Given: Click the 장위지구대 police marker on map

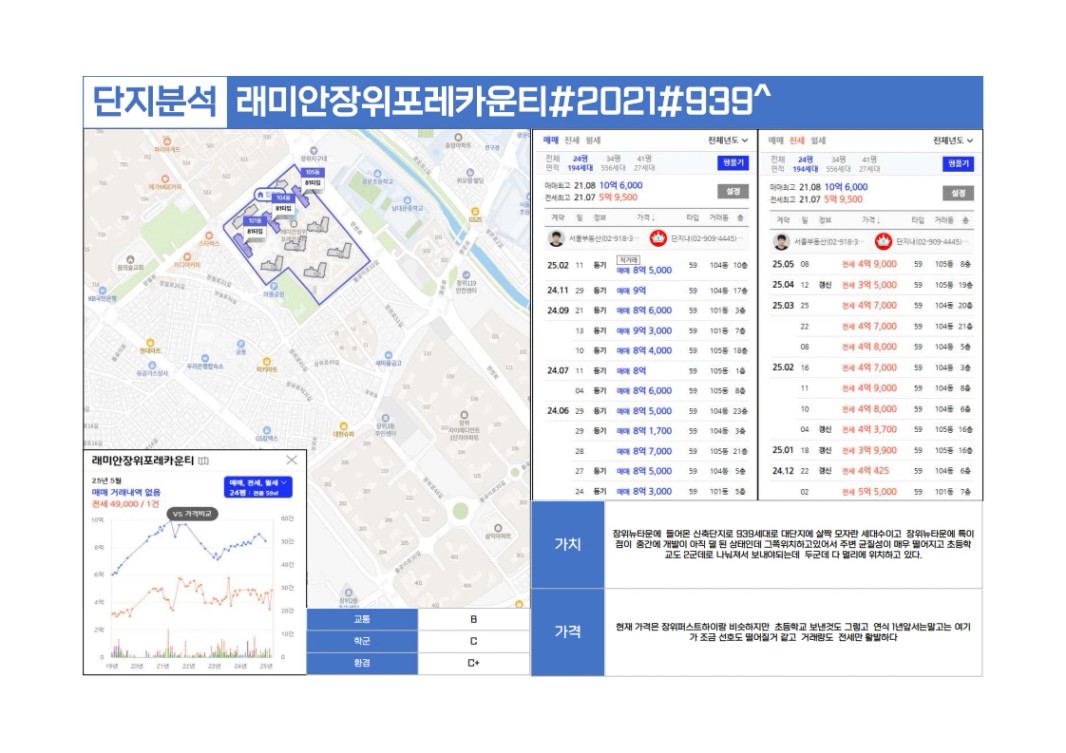Looking at the screenshot, I should 313,151.
